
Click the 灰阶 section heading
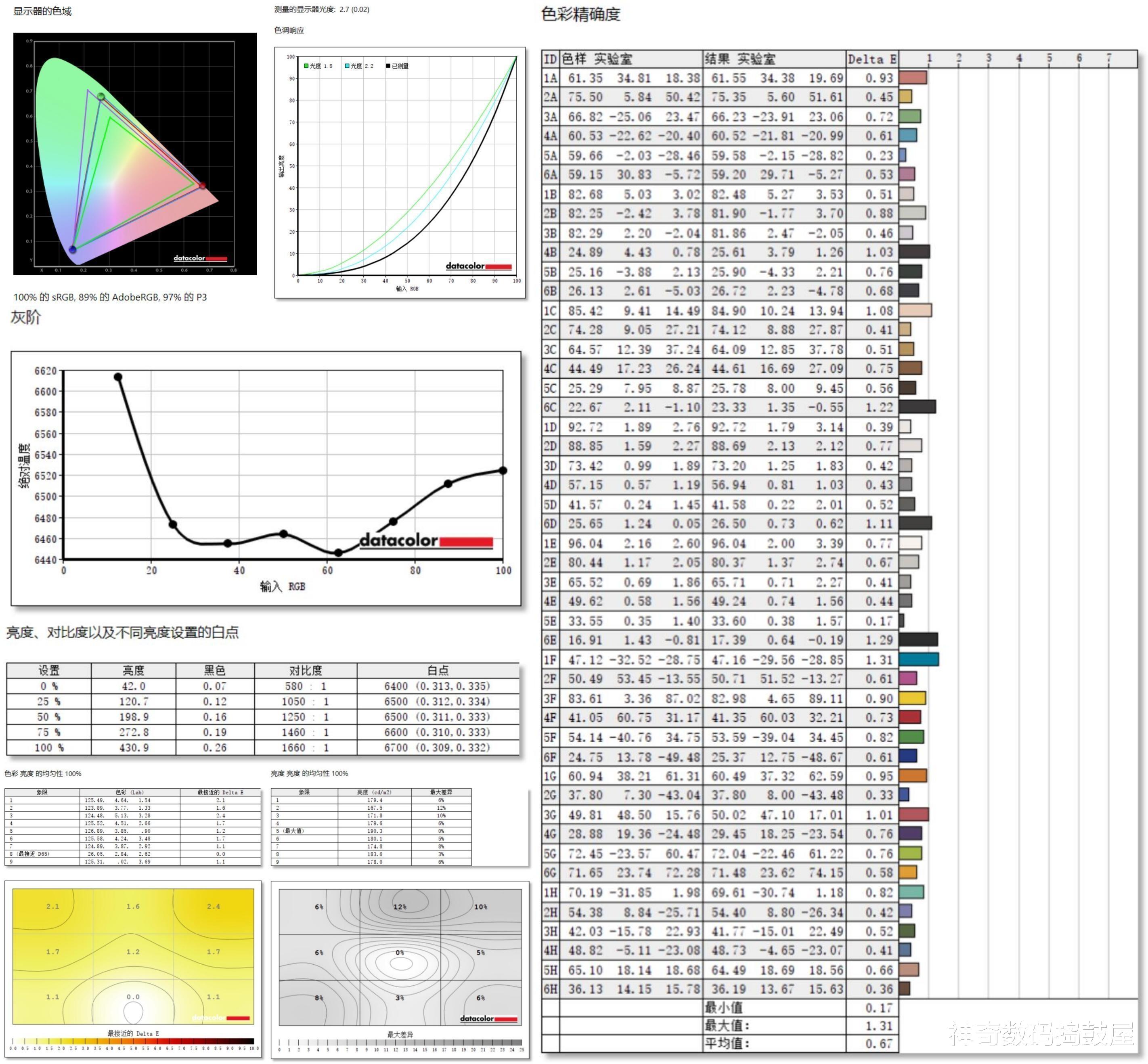(x=26, y=317)
